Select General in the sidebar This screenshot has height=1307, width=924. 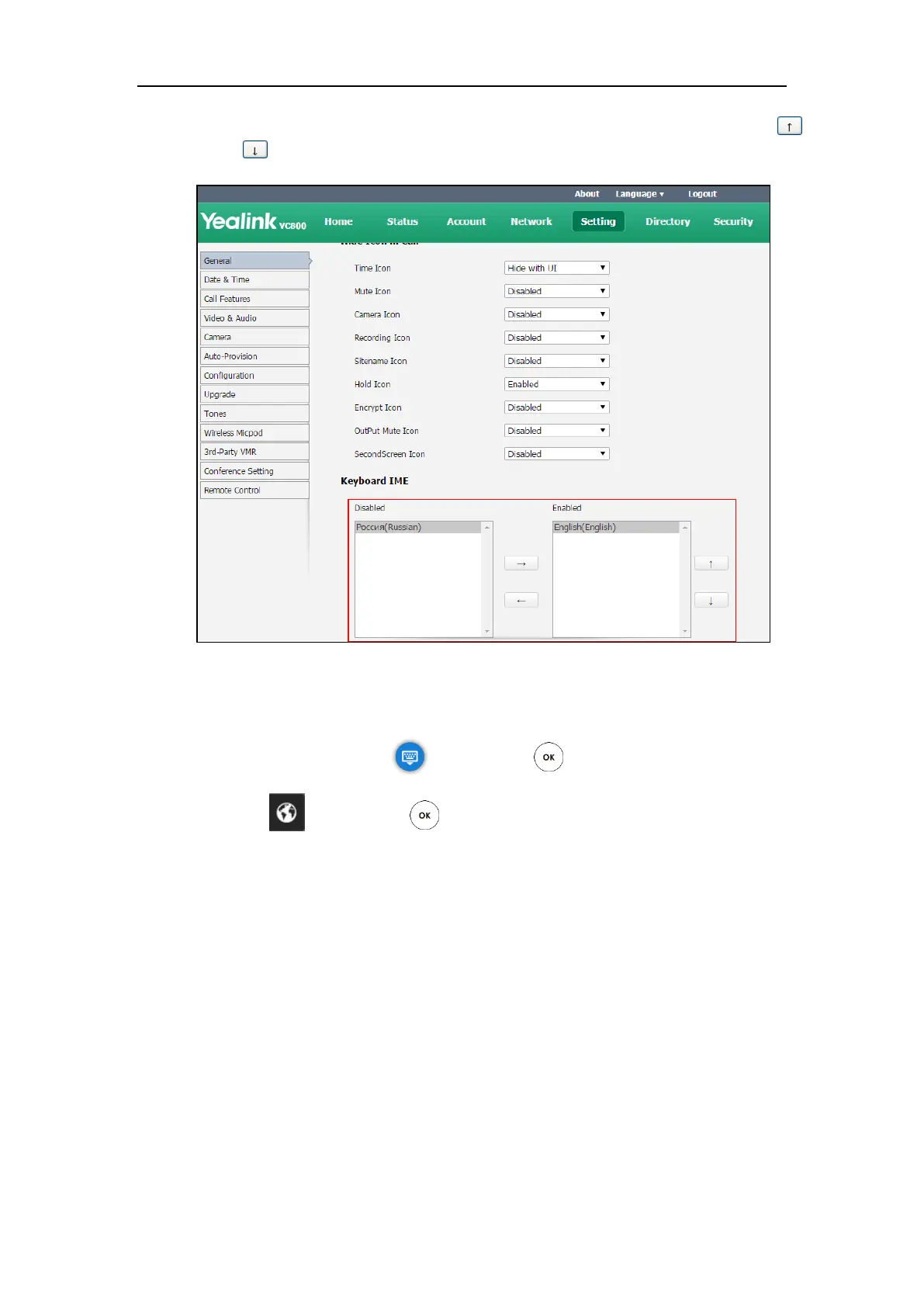coord(254,261)
